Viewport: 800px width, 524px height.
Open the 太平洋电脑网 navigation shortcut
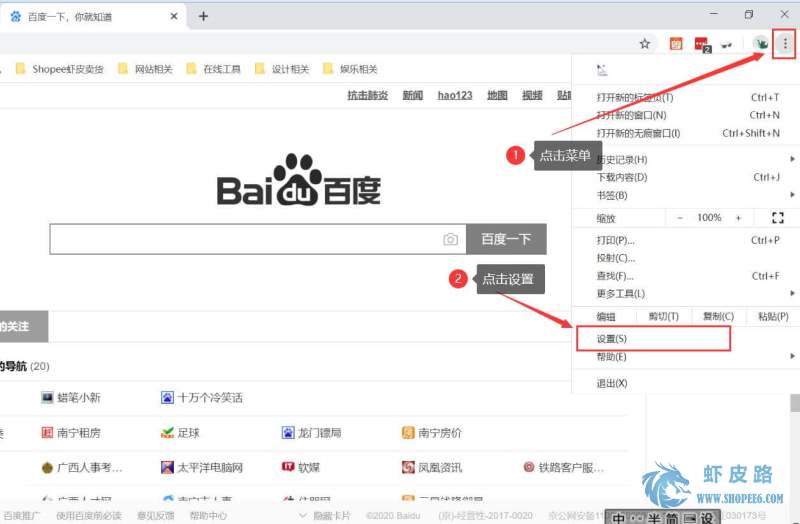click(202, 467)
